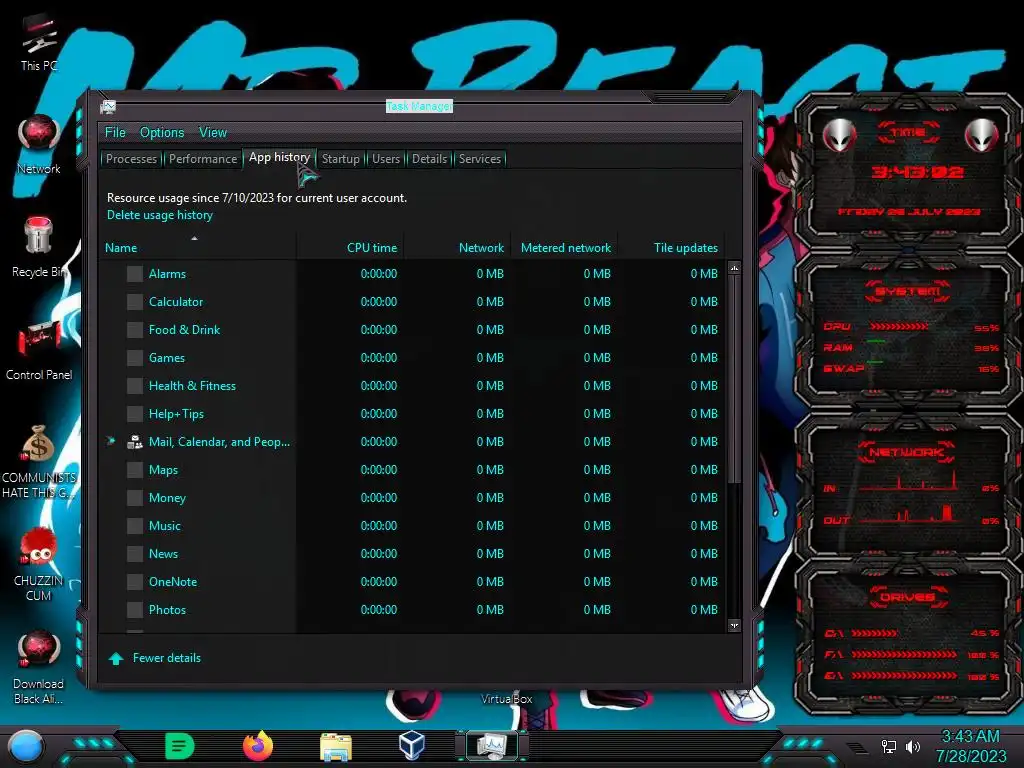This screenshot has height=768, width=1024.
Task: Switch to the Performance tab
Action: click(x=203, y=159)
